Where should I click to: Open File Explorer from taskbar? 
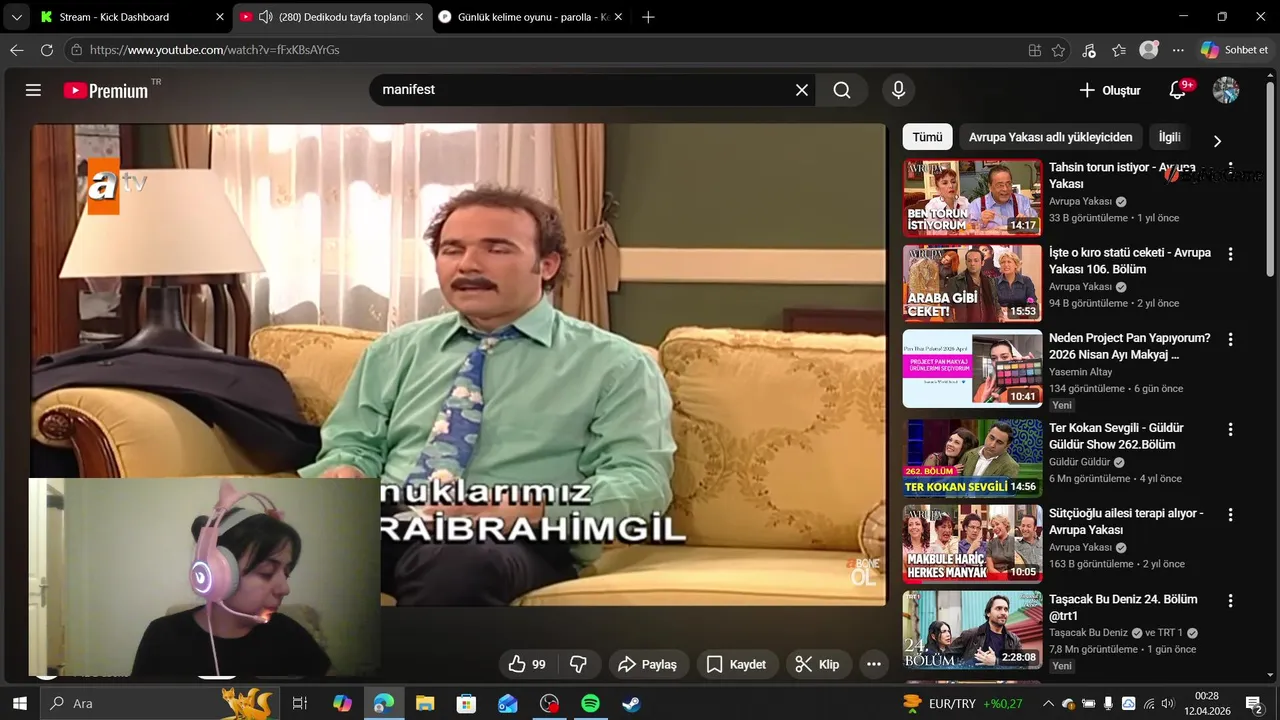[425, 703]
